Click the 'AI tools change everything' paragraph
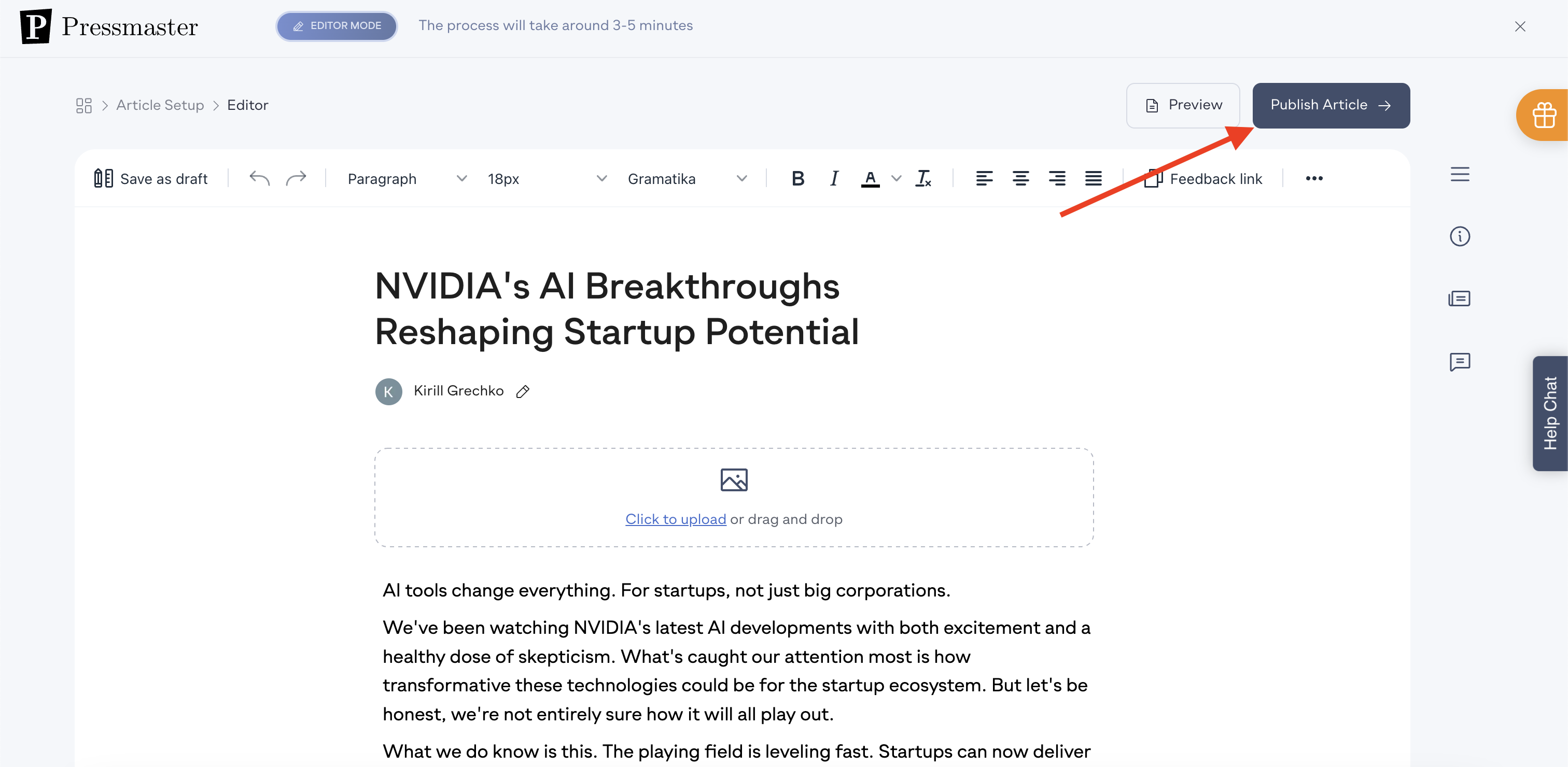The image size is (1568, 767). 666,590
